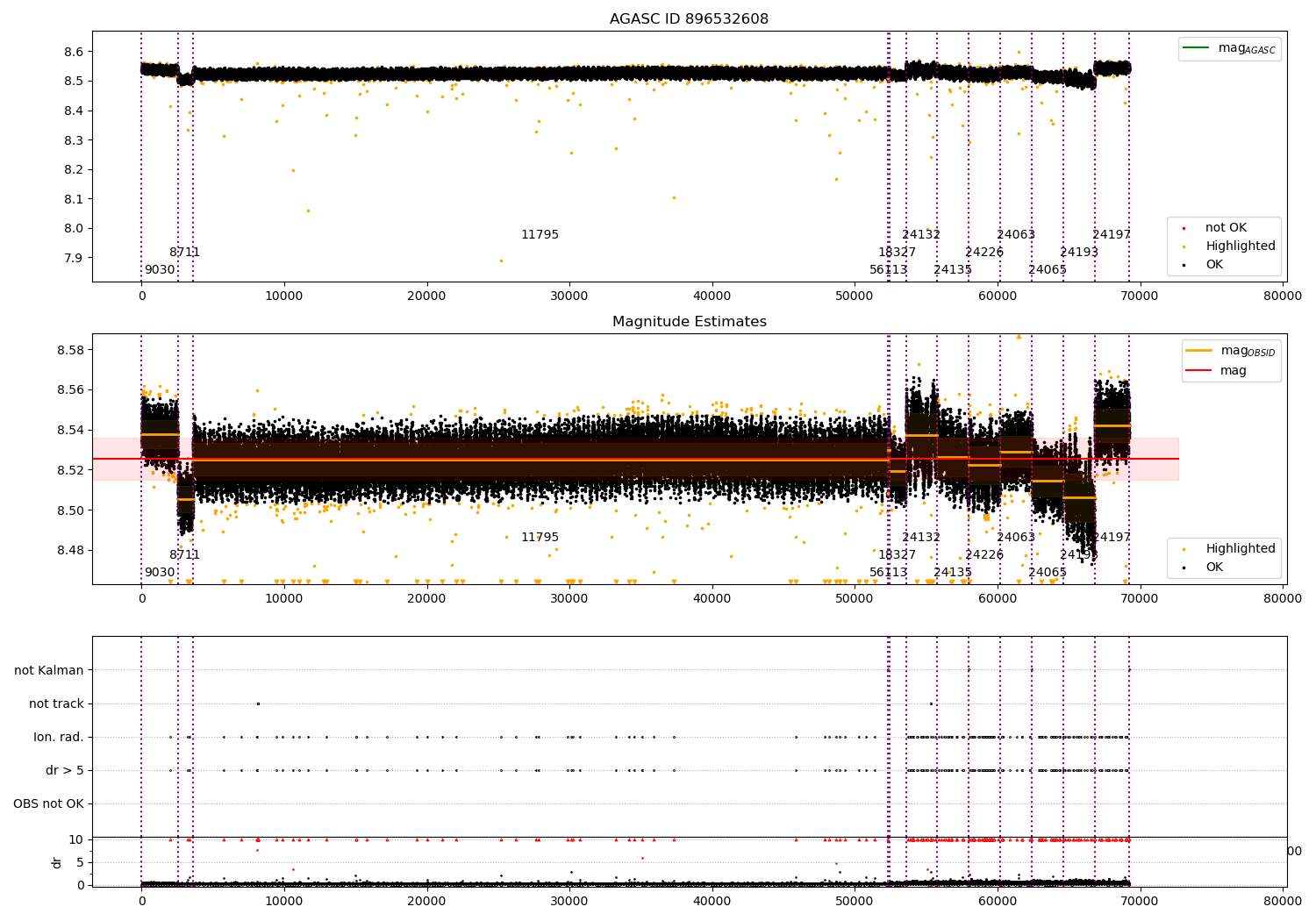Image resolution: width=1316 pixels, height=921 pixels.
Task: Click obsid label '11795' in Magnitude Estimates plot
Action: [x=540, y=538]
